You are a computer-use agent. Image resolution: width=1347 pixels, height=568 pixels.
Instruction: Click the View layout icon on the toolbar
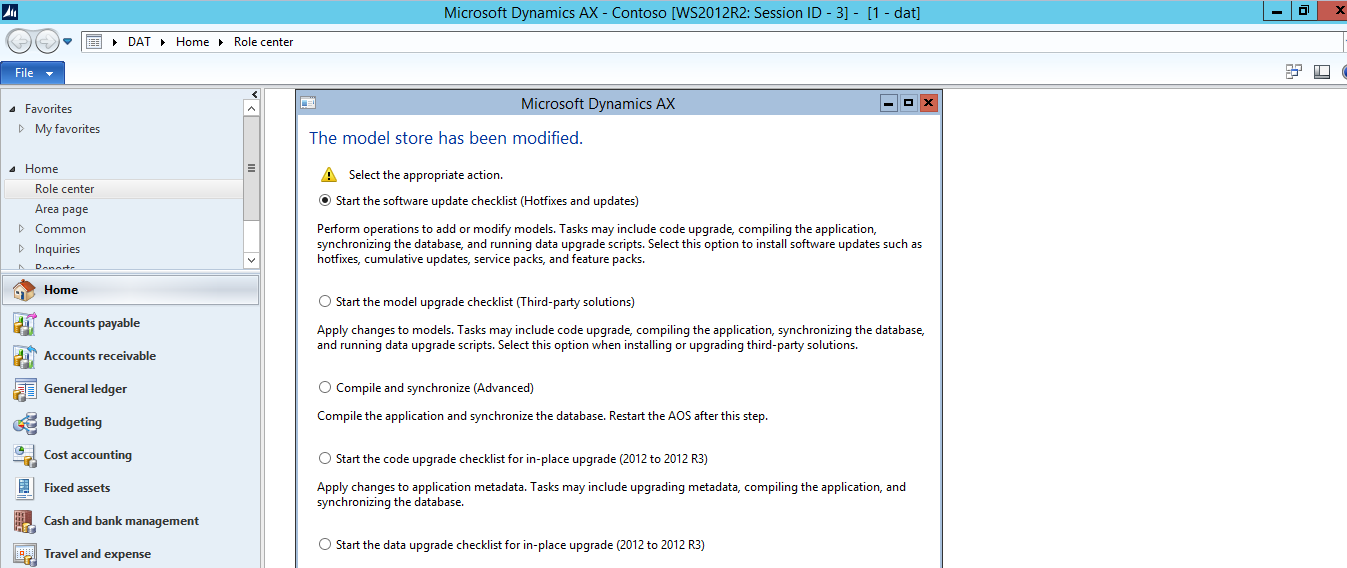pos(1322,72)
